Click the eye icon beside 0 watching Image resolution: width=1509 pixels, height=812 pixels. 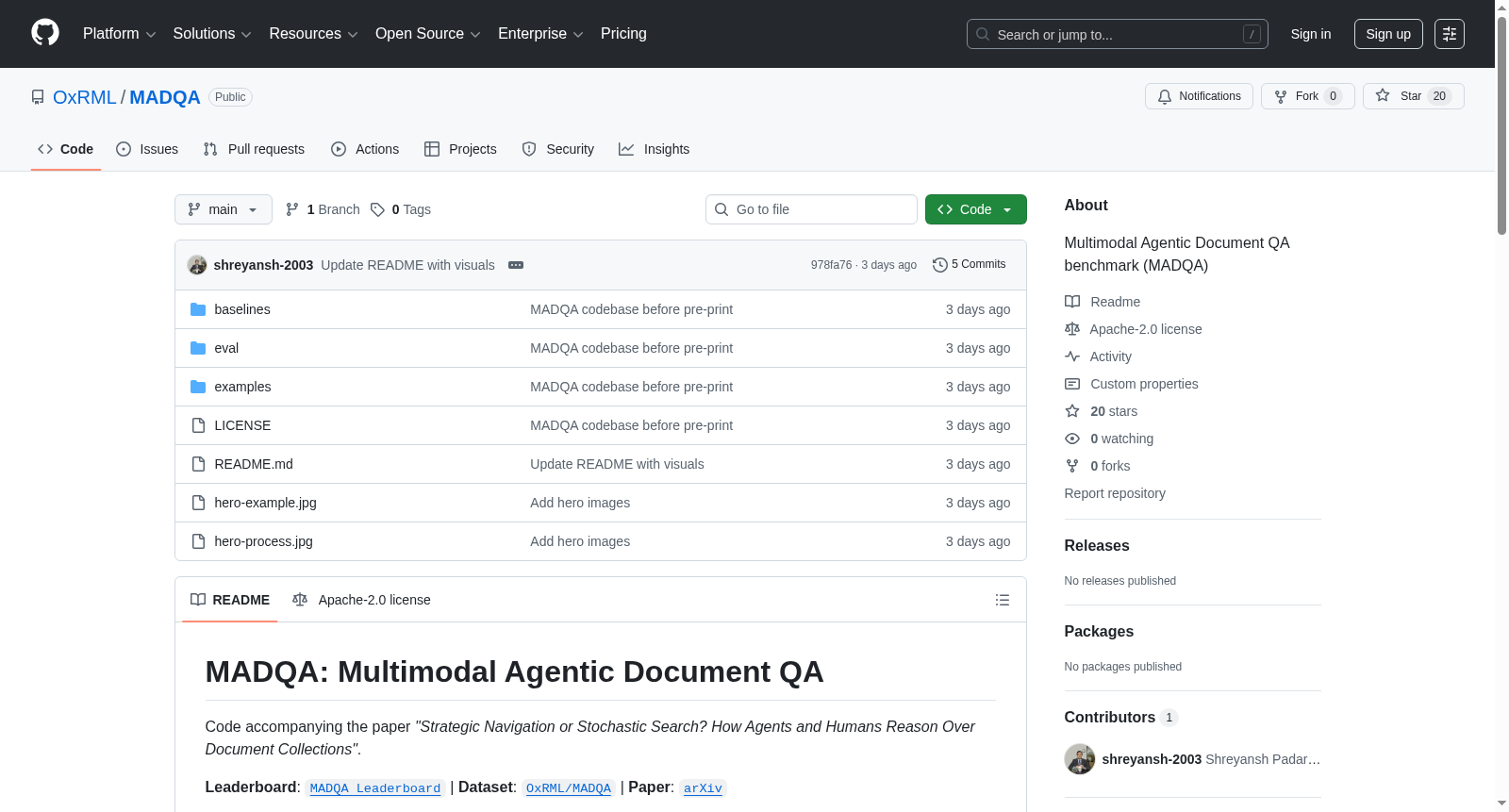[x=1072, y=439]
